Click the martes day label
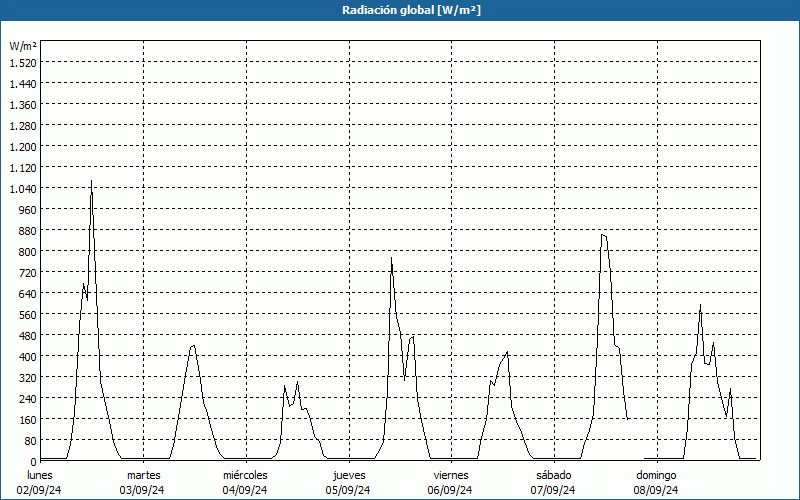Image resolution: width=800 pixels, height=500 pixels. 144,475
